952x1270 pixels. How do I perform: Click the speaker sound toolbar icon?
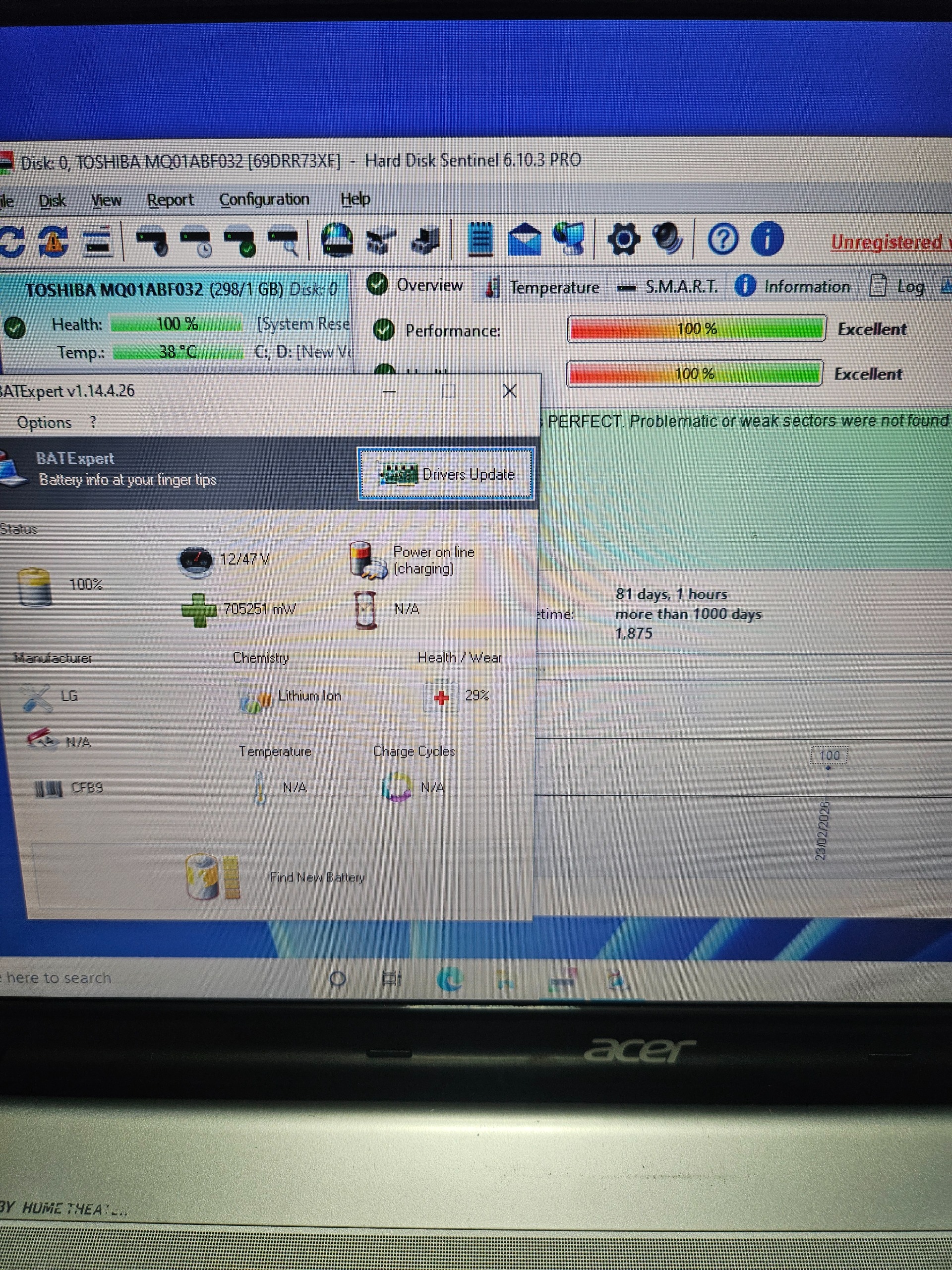pos(668,238)
